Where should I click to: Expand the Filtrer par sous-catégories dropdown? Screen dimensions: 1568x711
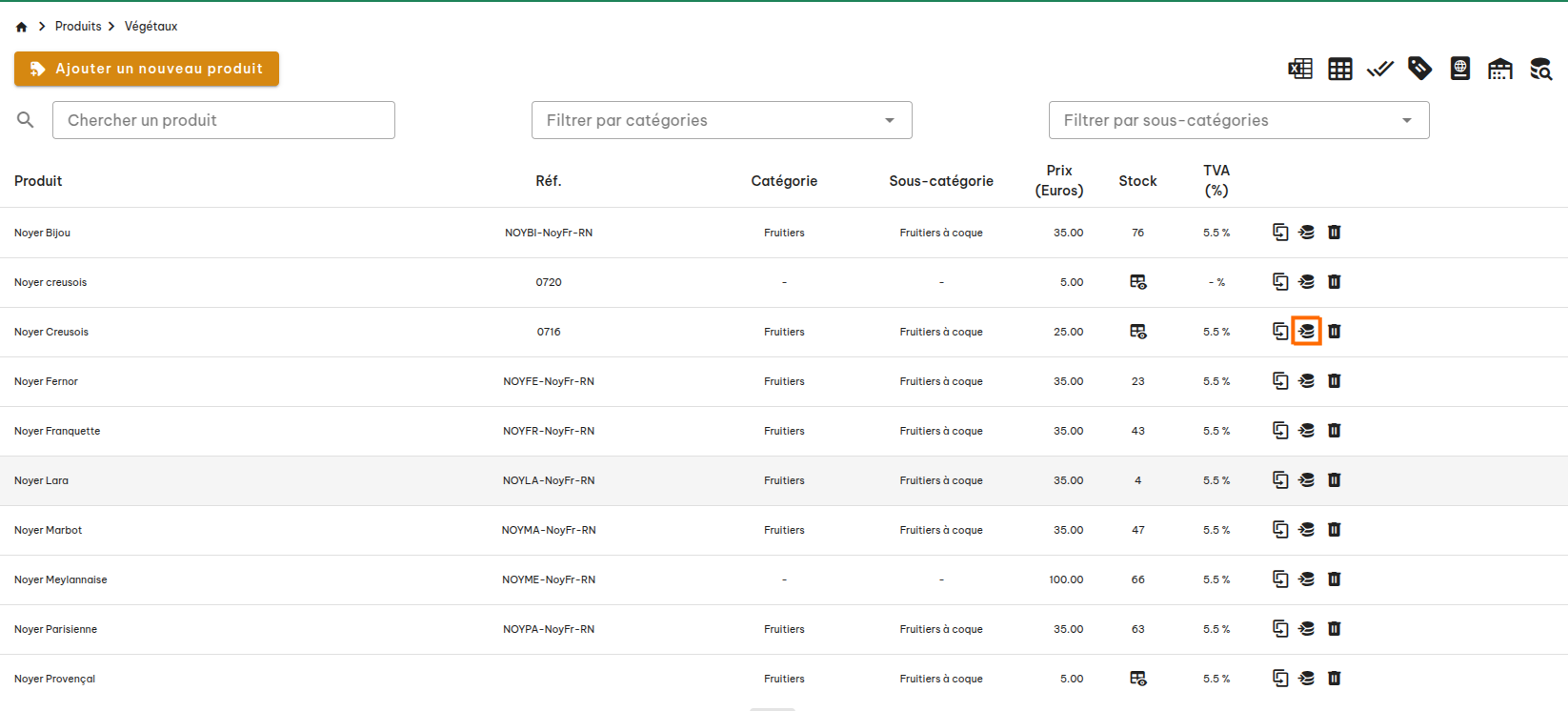tap(1238, 120)
